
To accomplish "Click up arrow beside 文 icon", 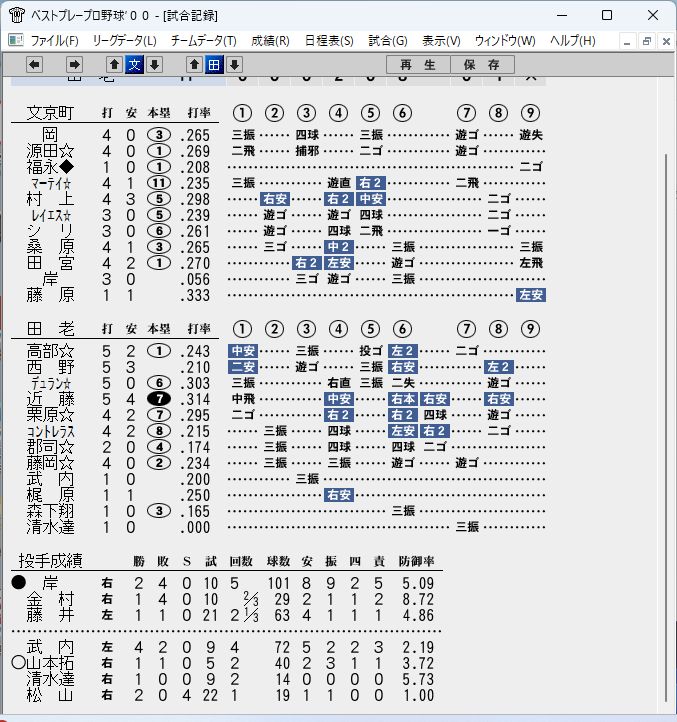I will tap(114, 64).
